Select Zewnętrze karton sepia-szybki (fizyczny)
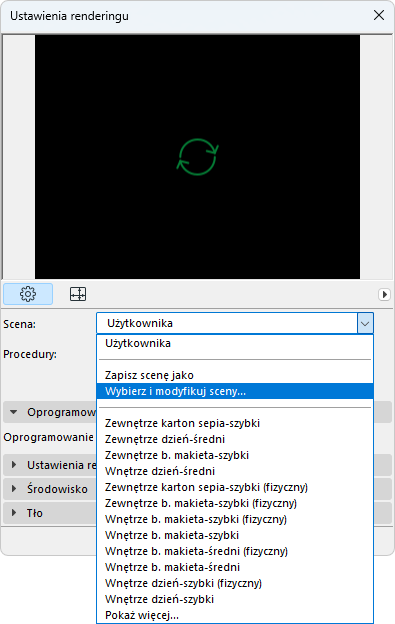Screen dimensions: 395x624 (x=235, y=487)
